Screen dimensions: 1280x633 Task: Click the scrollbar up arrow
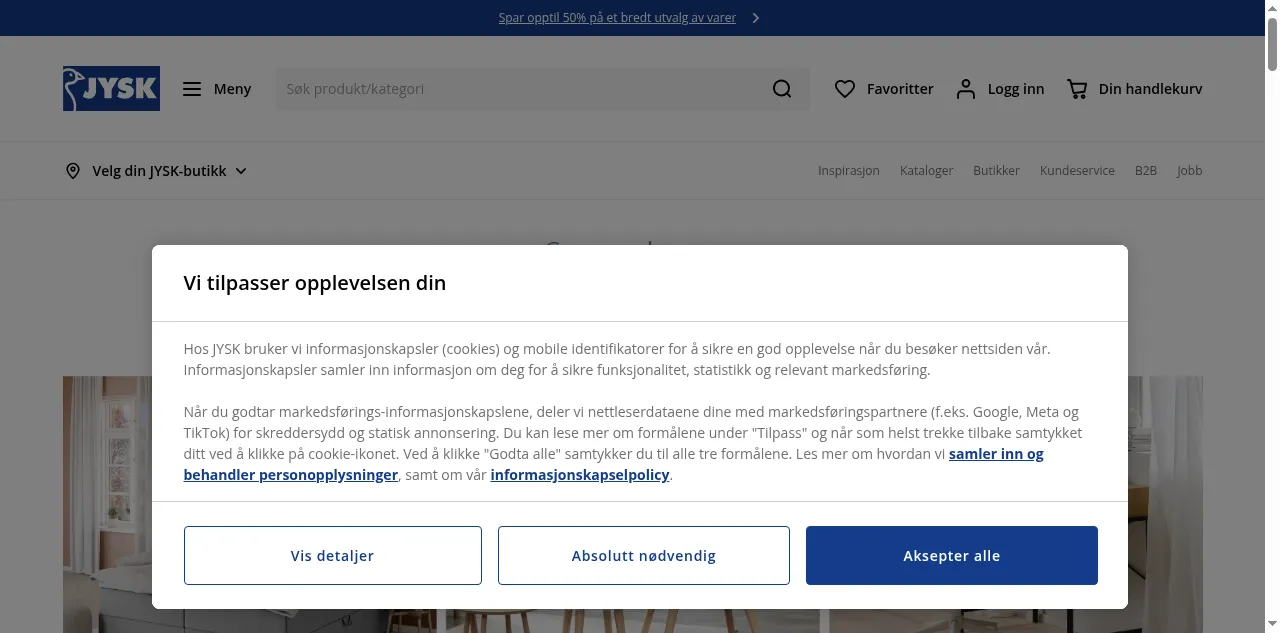pos(1272,8)
